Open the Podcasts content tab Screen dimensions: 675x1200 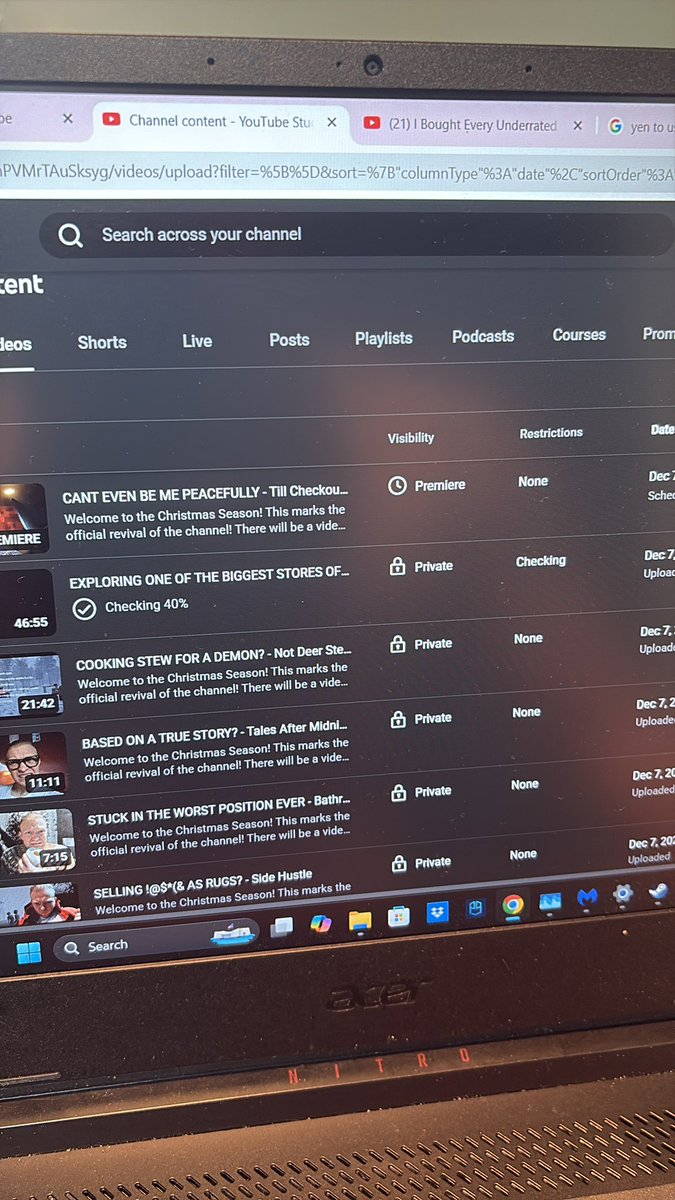[x=483, y=336]
